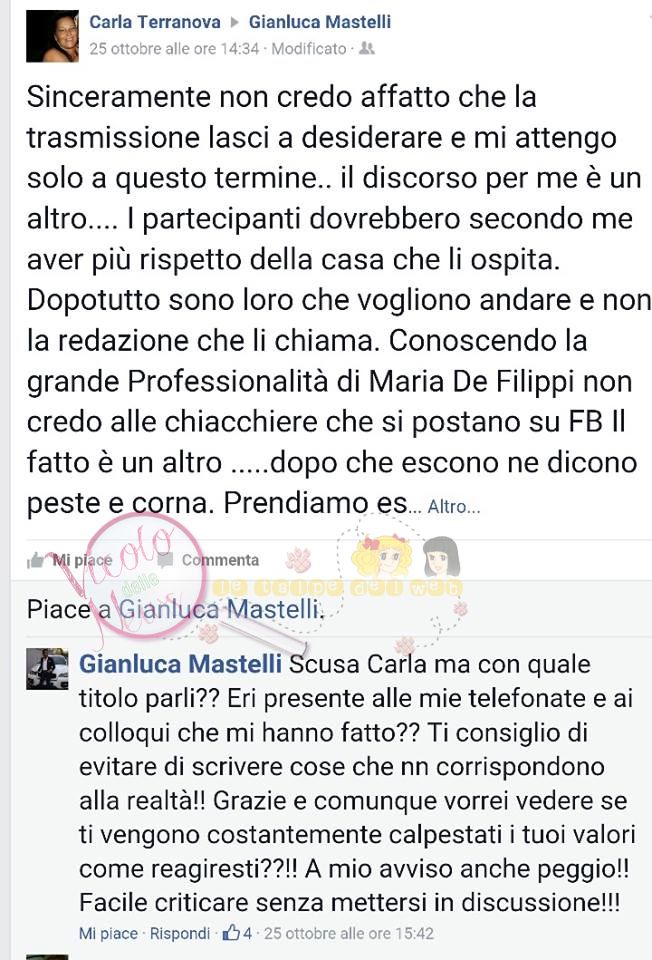Reply to the comment with Rispondi
This screenshot has height=960, width=652.
tap(180, 934)
